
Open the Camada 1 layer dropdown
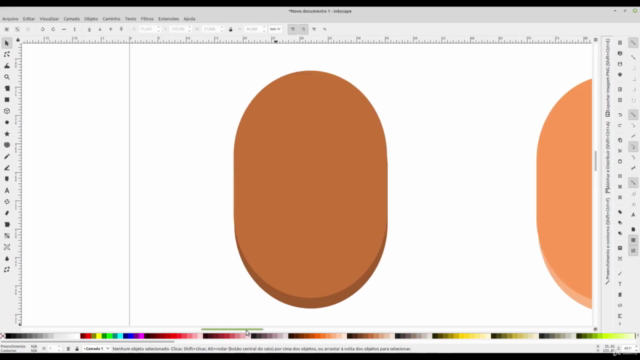coord(96,349)
